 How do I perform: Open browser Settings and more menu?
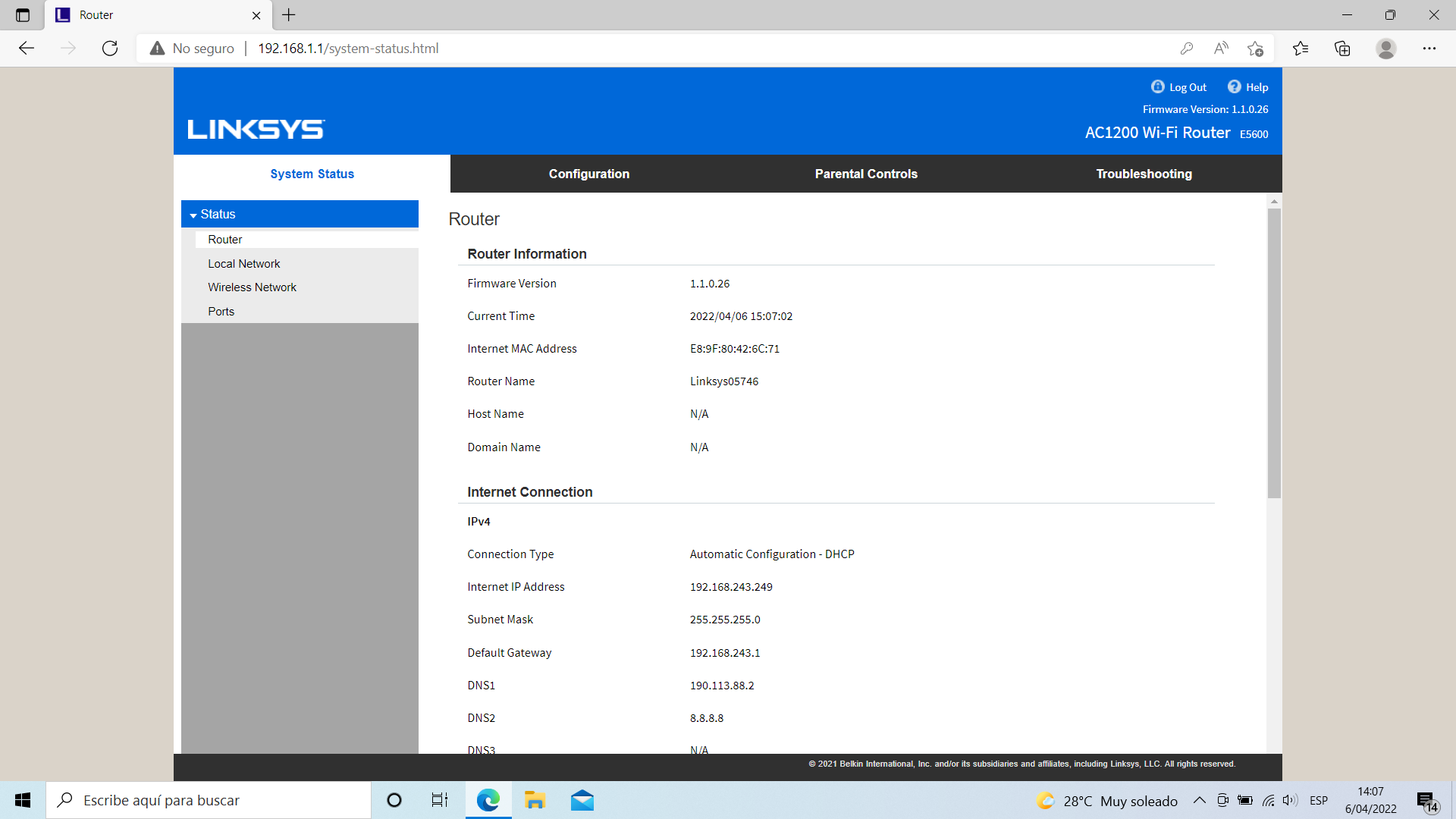coord(1429,49)
